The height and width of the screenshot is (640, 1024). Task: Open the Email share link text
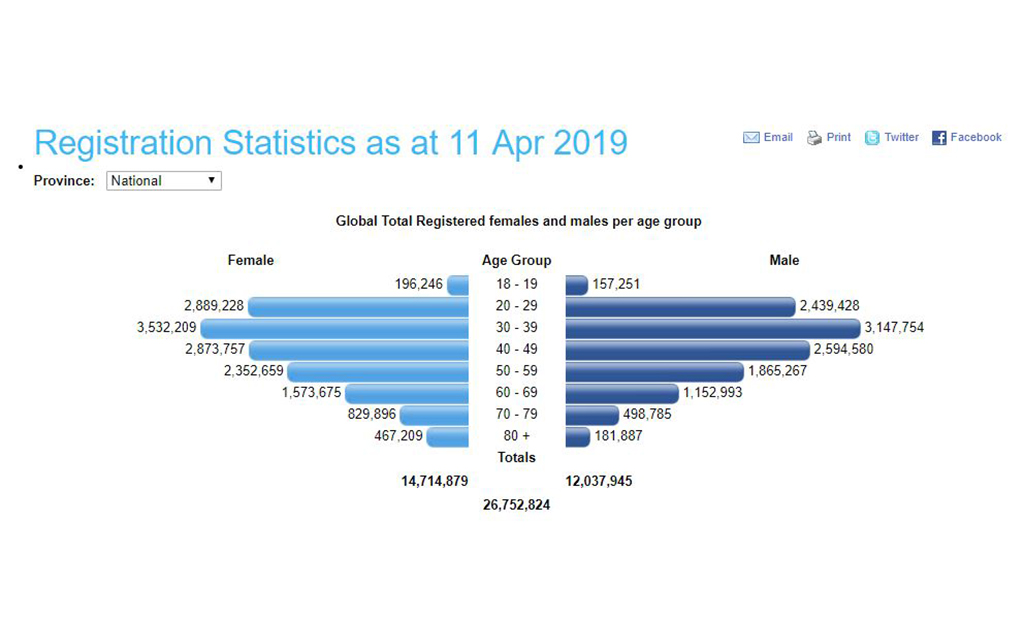click(x=778, y=137)
